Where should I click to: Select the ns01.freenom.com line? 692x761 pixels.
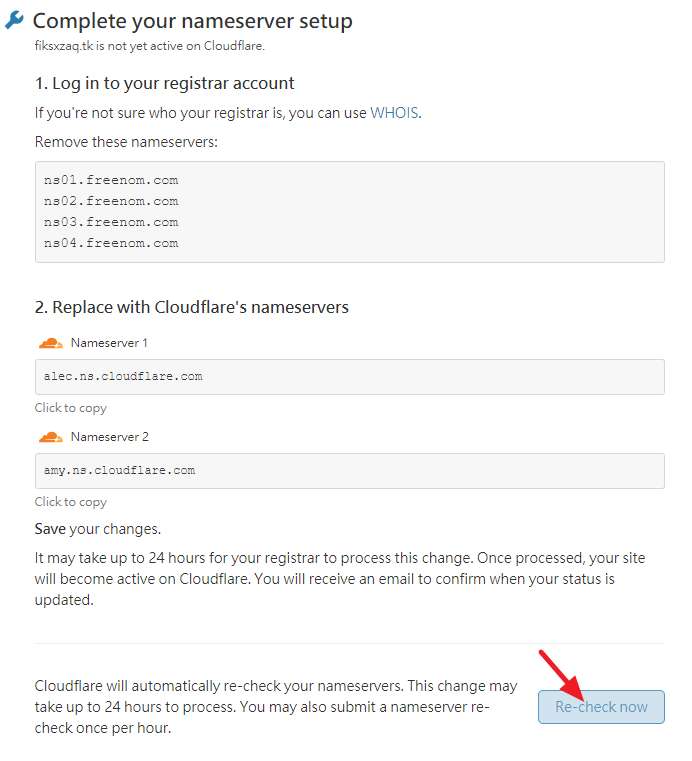[111, 180]
